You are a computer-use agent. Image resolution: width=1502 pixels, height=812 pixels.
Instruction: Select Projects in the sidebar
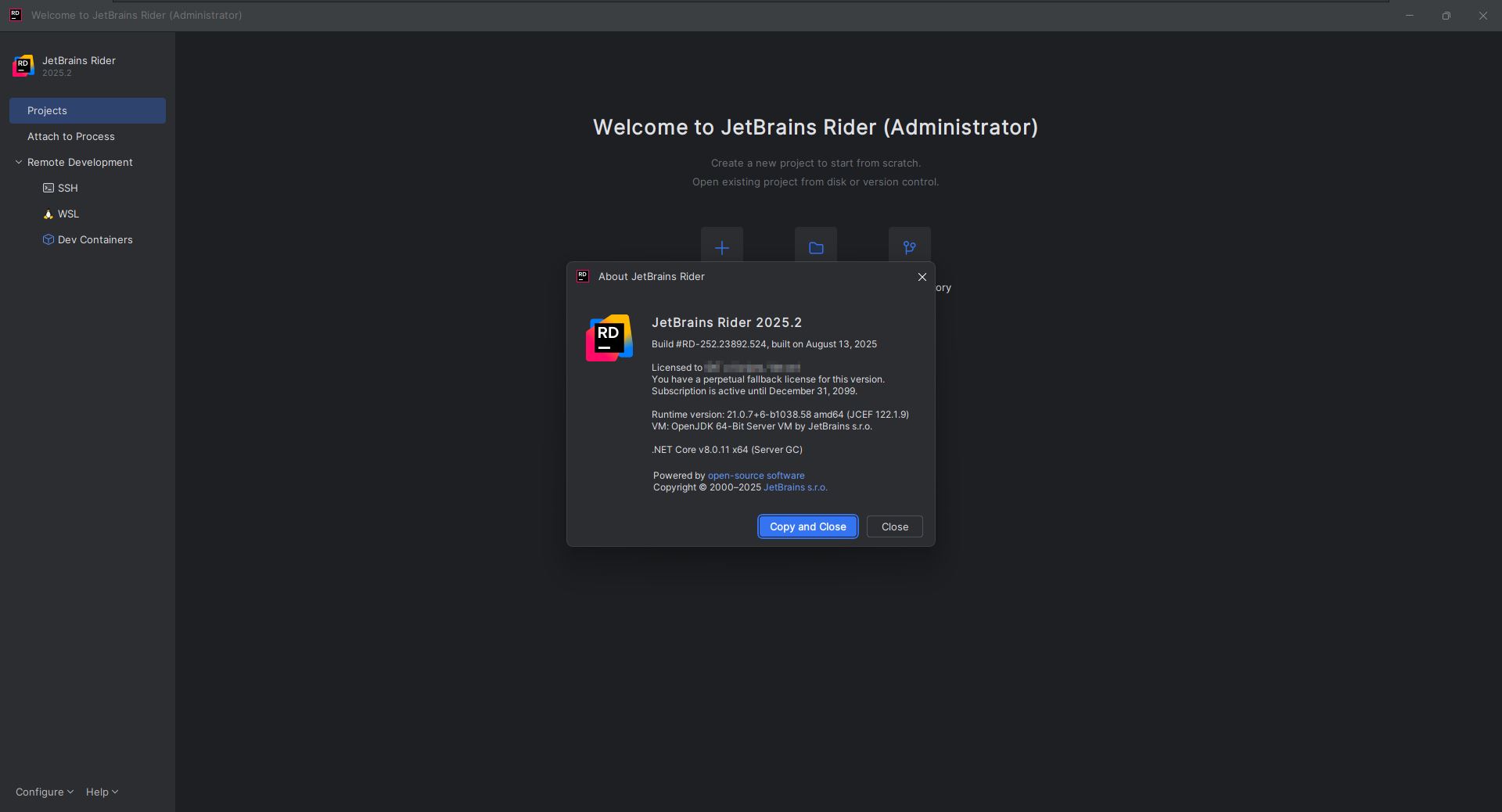tap(88, 110)
